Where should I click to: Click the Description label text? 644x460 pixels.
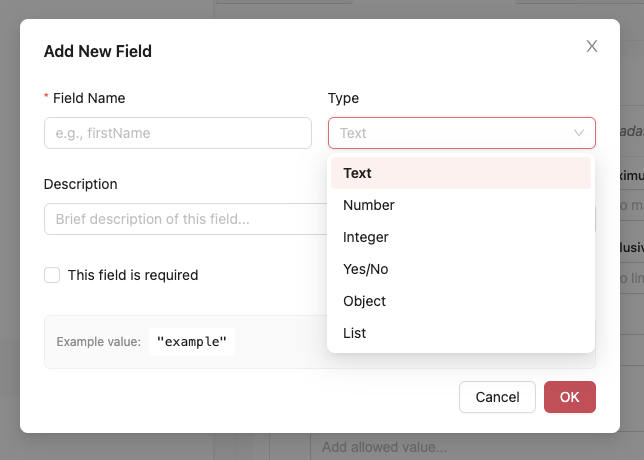click(x=81, y=184)
